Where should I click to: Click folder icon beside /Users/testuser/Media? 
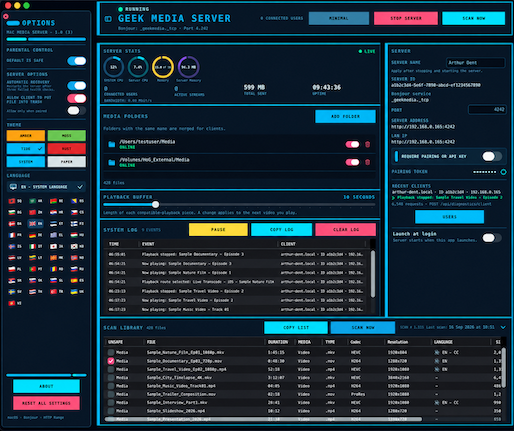point(112,144)
